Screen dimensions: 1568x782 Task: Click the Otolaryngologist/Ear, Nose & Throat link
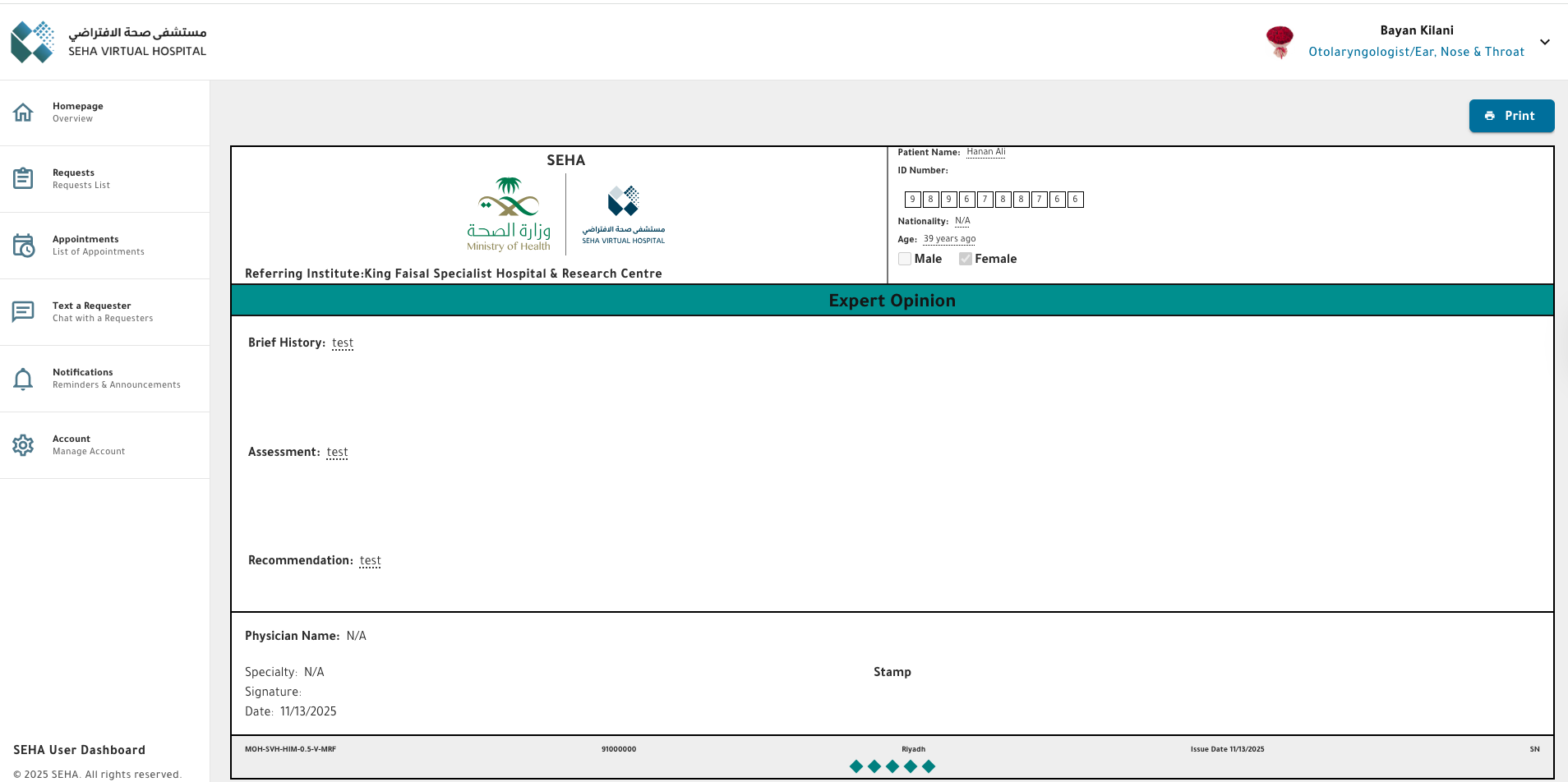1416,52
